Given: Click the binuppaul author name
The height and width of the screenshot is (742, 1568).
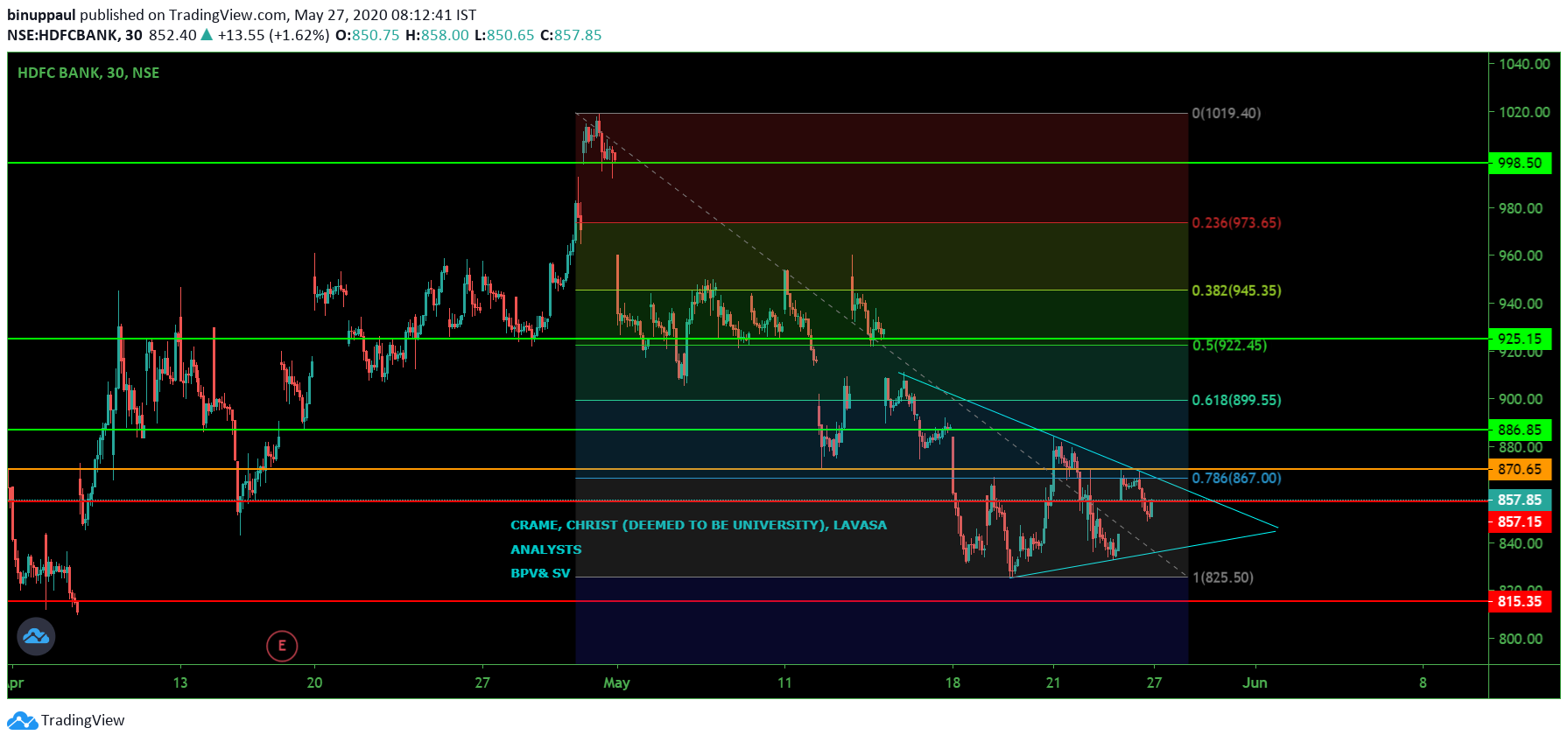Looking at the screenshot, I should tap(41, 15).
